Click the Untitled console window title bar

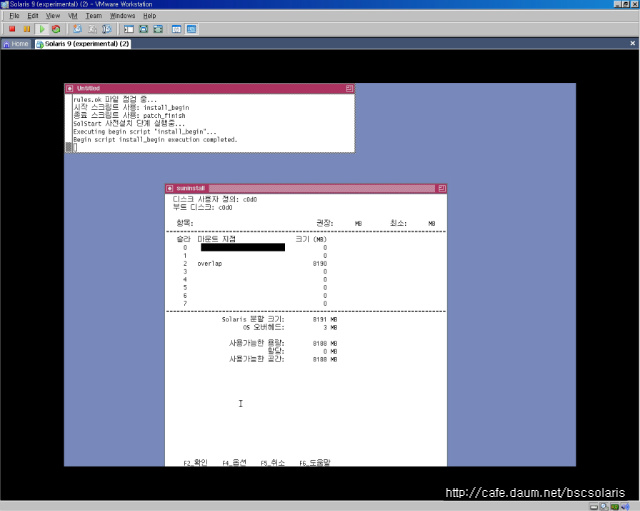click(209, 89)
